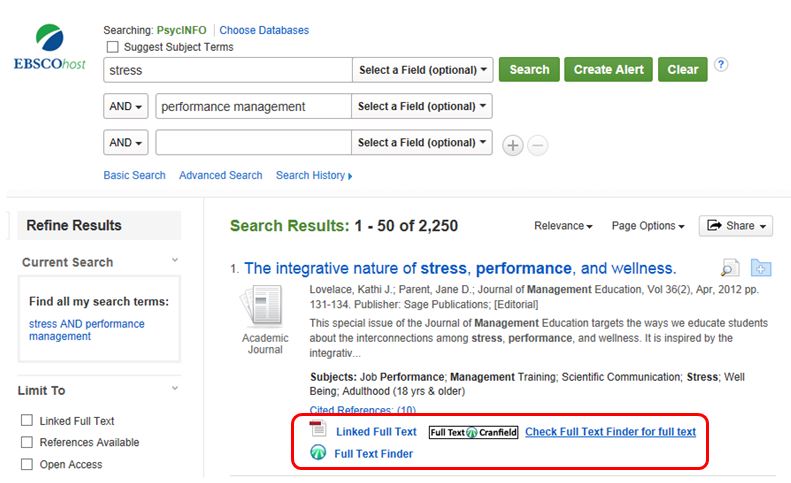Viewport: 791px width, 483px height.
Task: Add a search row with plus icon
Action: point(512,145)
